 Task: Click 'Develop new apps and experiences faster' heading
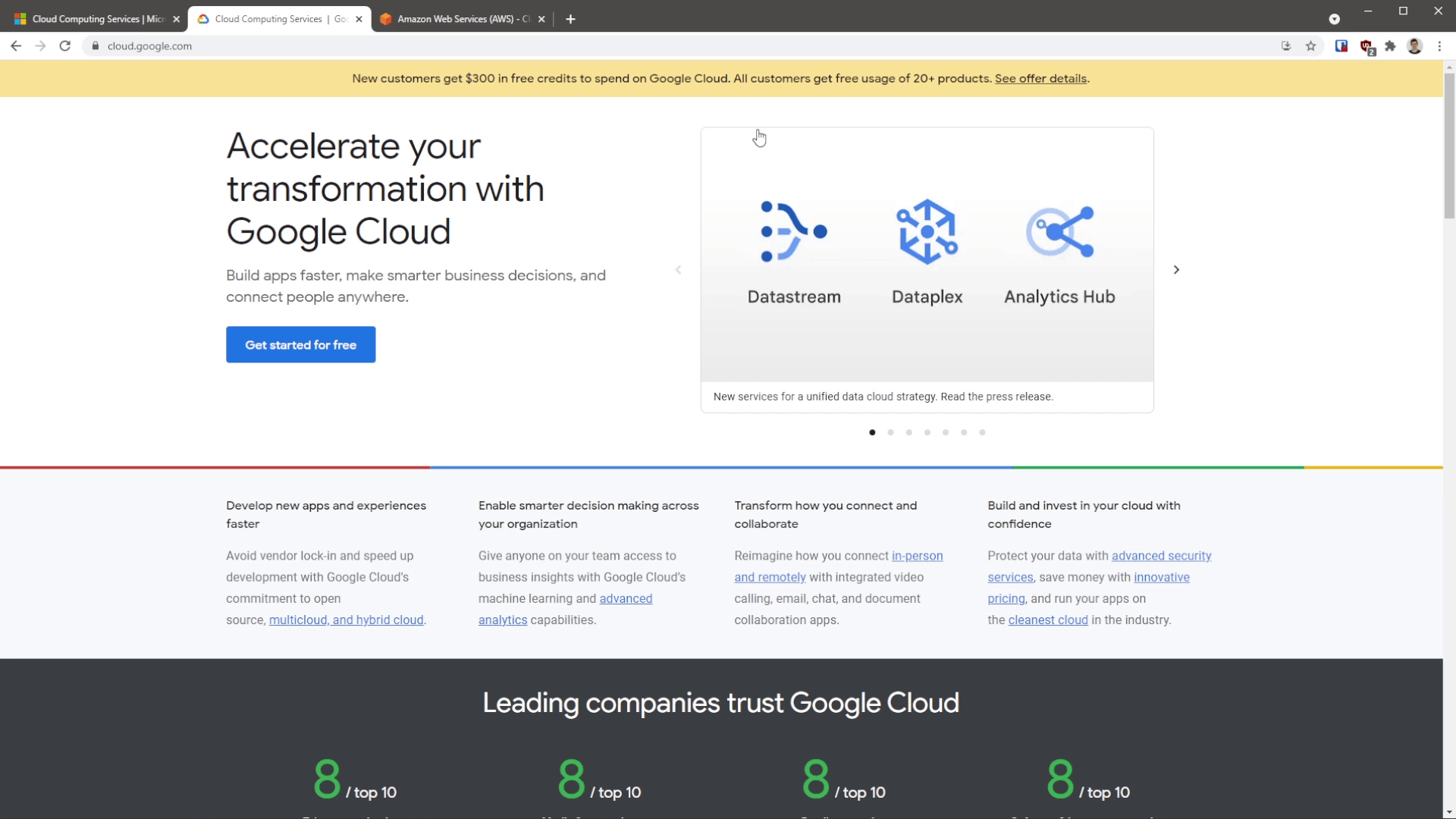(326, 515)
